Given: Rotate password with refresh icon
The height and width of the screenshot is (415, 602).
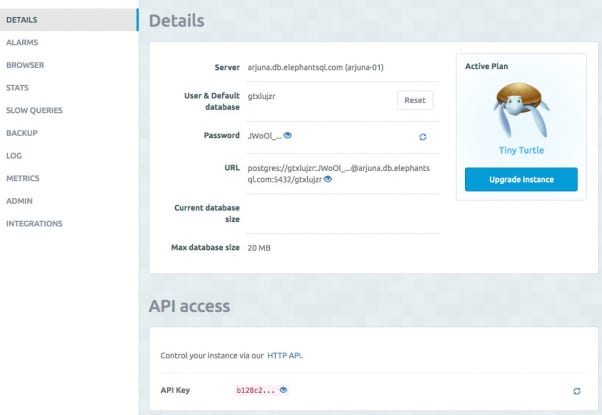Looking at the screenshot, I should point(423,137).
